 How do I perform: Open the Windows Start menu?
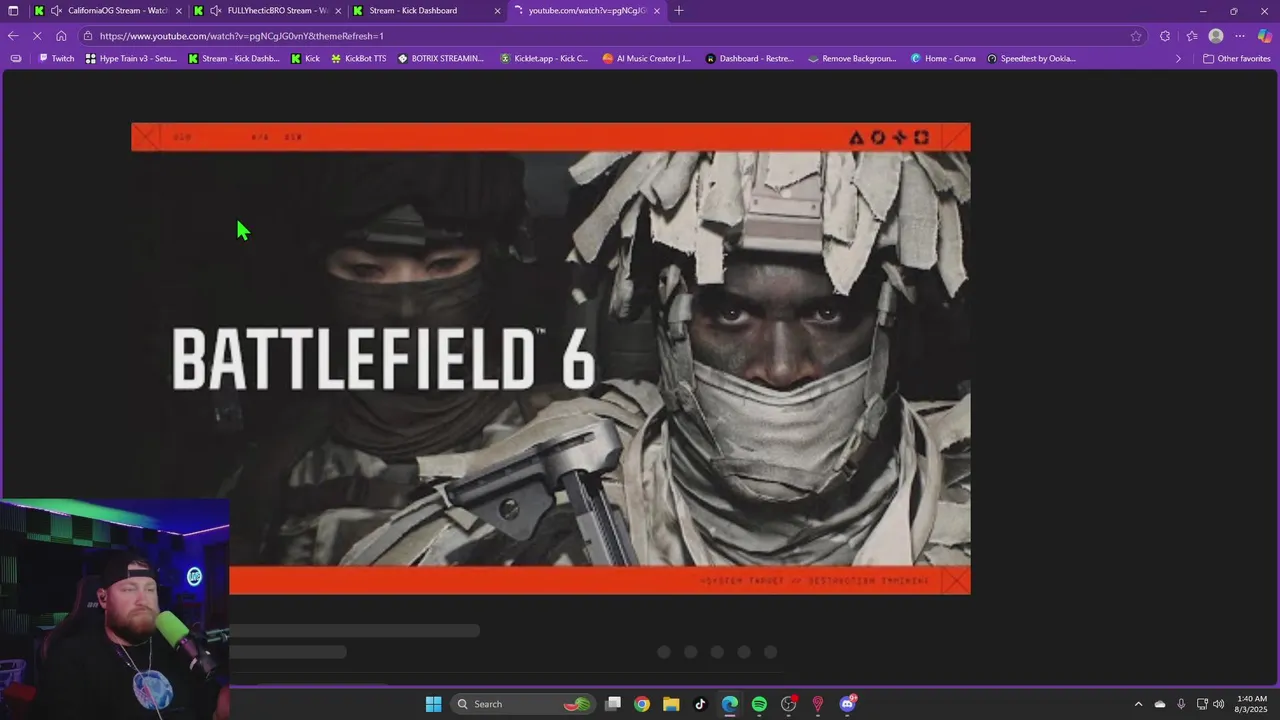433,704
